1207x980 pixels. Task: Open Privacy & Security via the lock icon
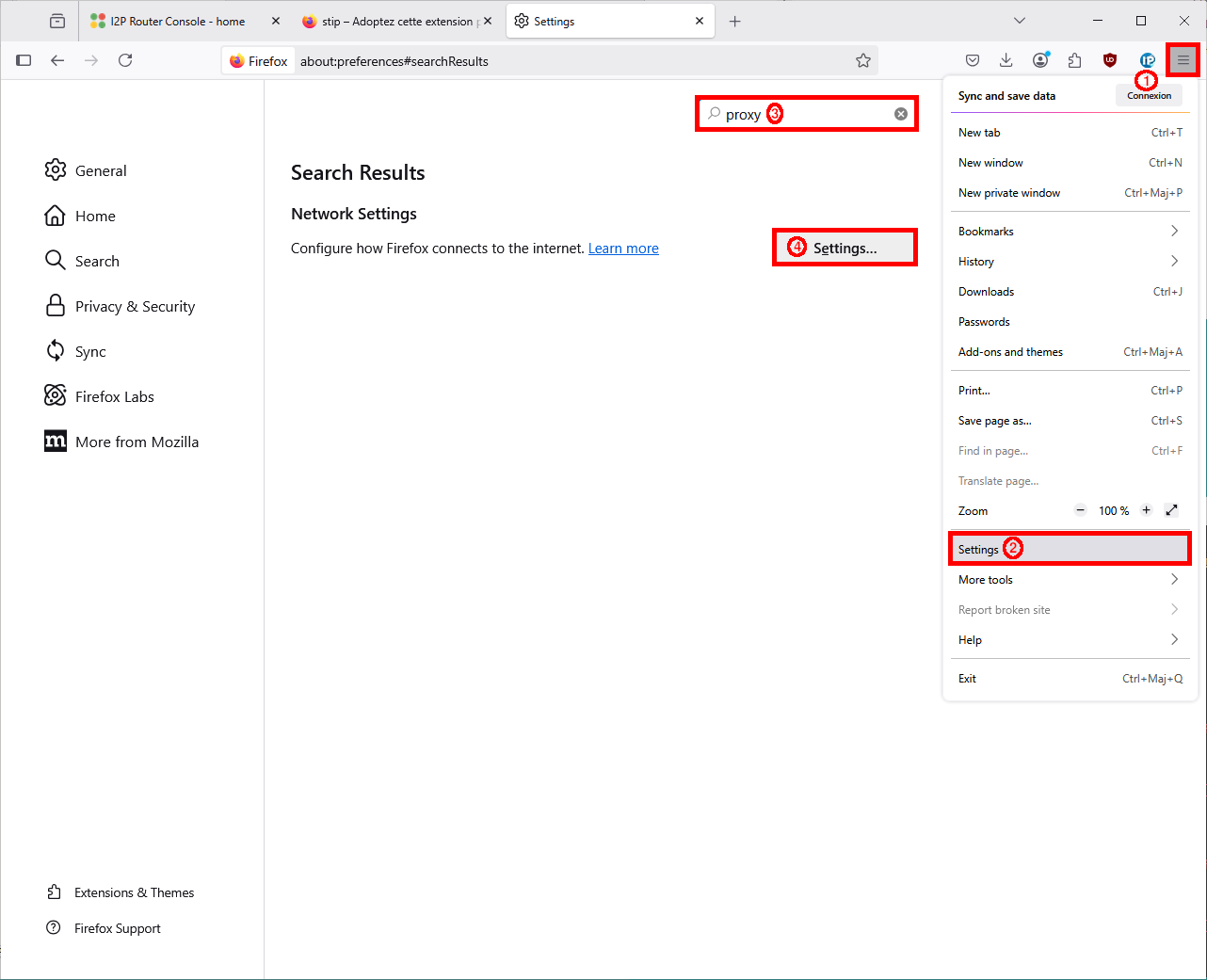coord(56,305)
